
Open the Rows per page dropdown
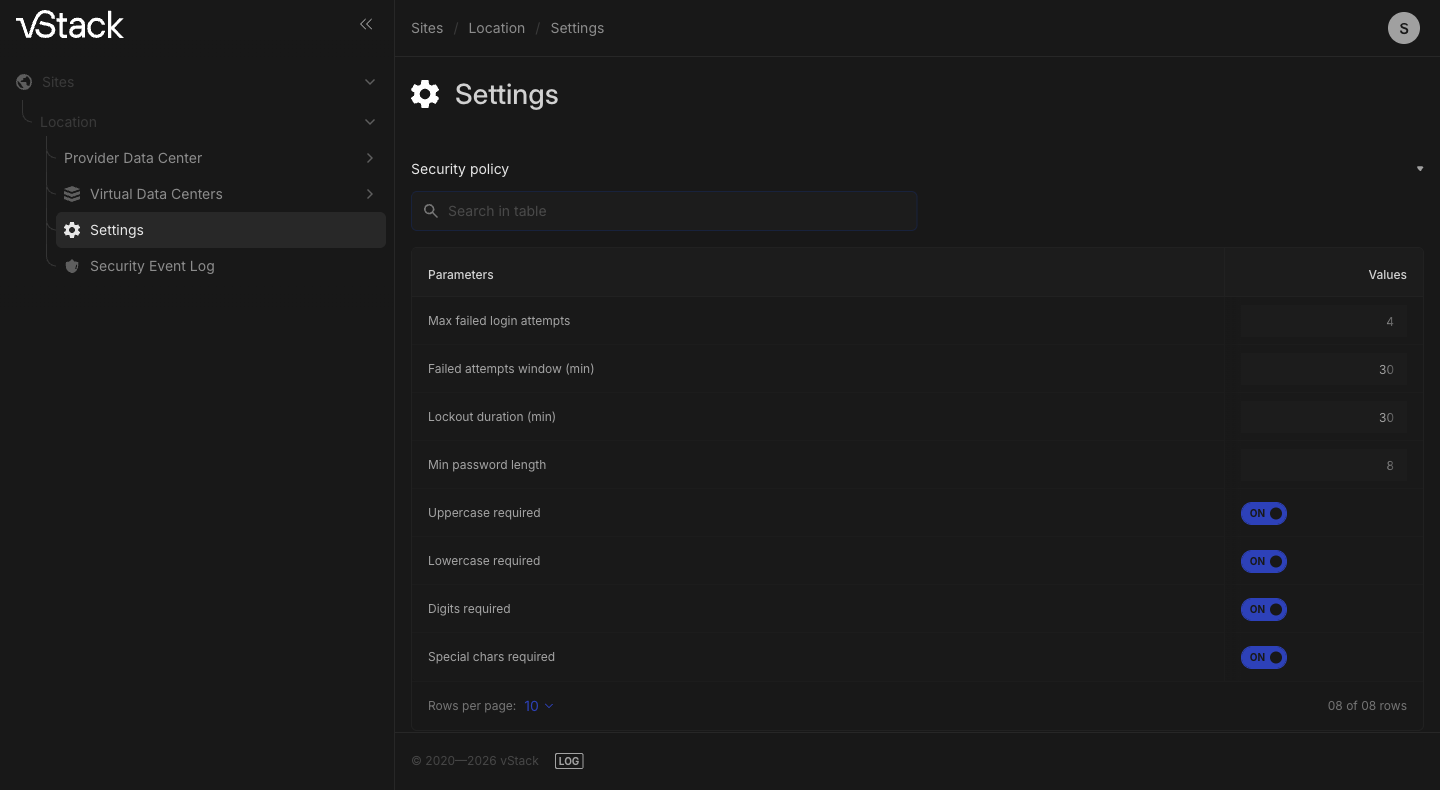click(539, 706)
